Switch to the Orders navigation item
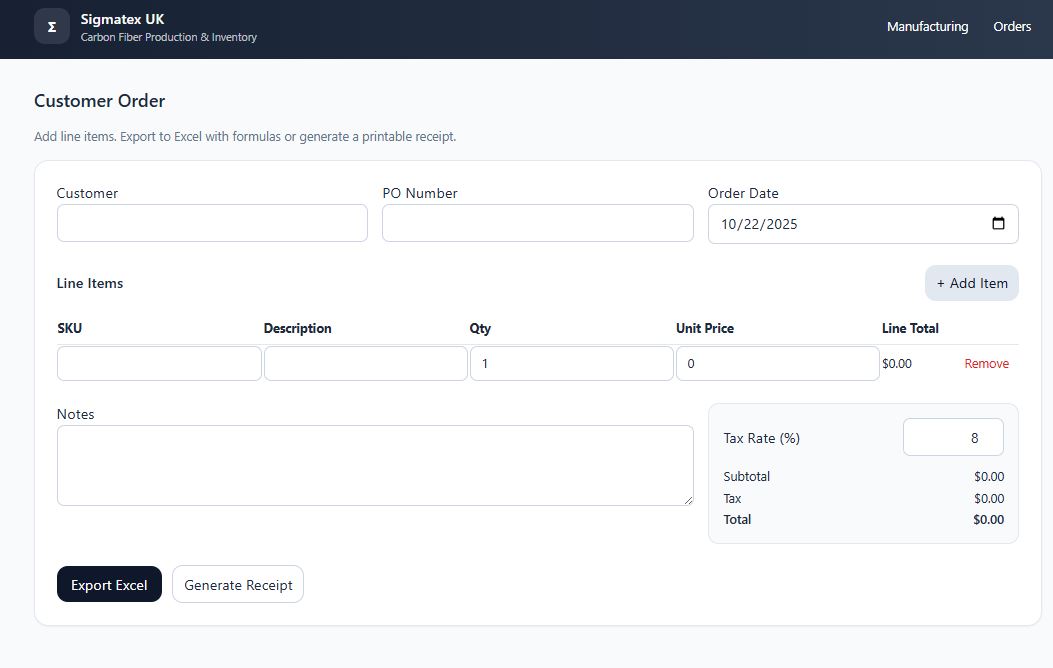The height and width of the screenshot is (668, 1053). [x=1012, y=26]
